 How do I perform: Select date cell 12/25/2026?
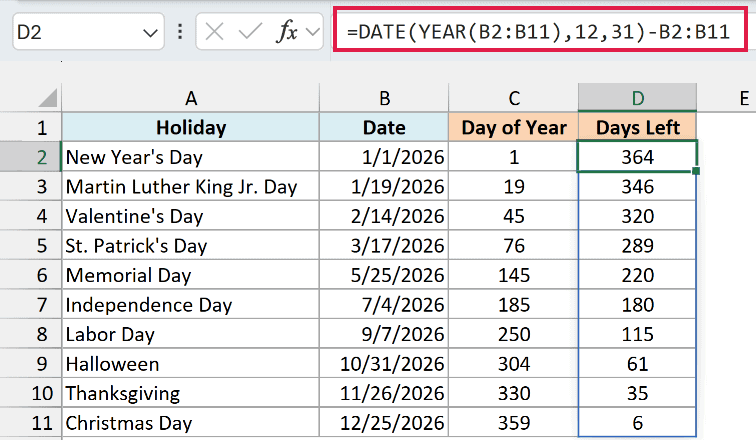[384, 423]
